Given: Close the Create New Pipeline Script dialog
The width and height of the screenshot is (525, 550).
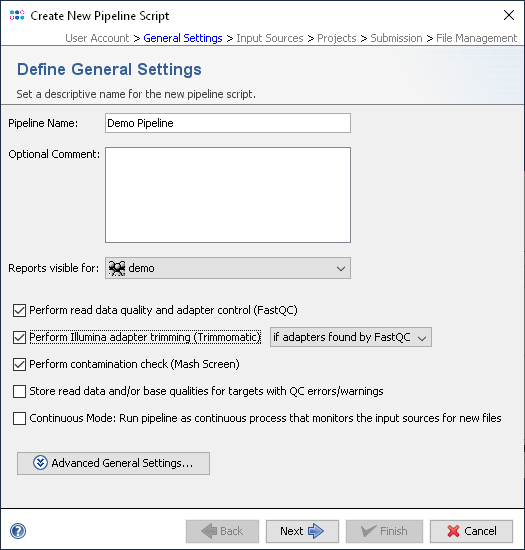Looking at the screenshot, I should pyautogui.click(x=509, y=15).
